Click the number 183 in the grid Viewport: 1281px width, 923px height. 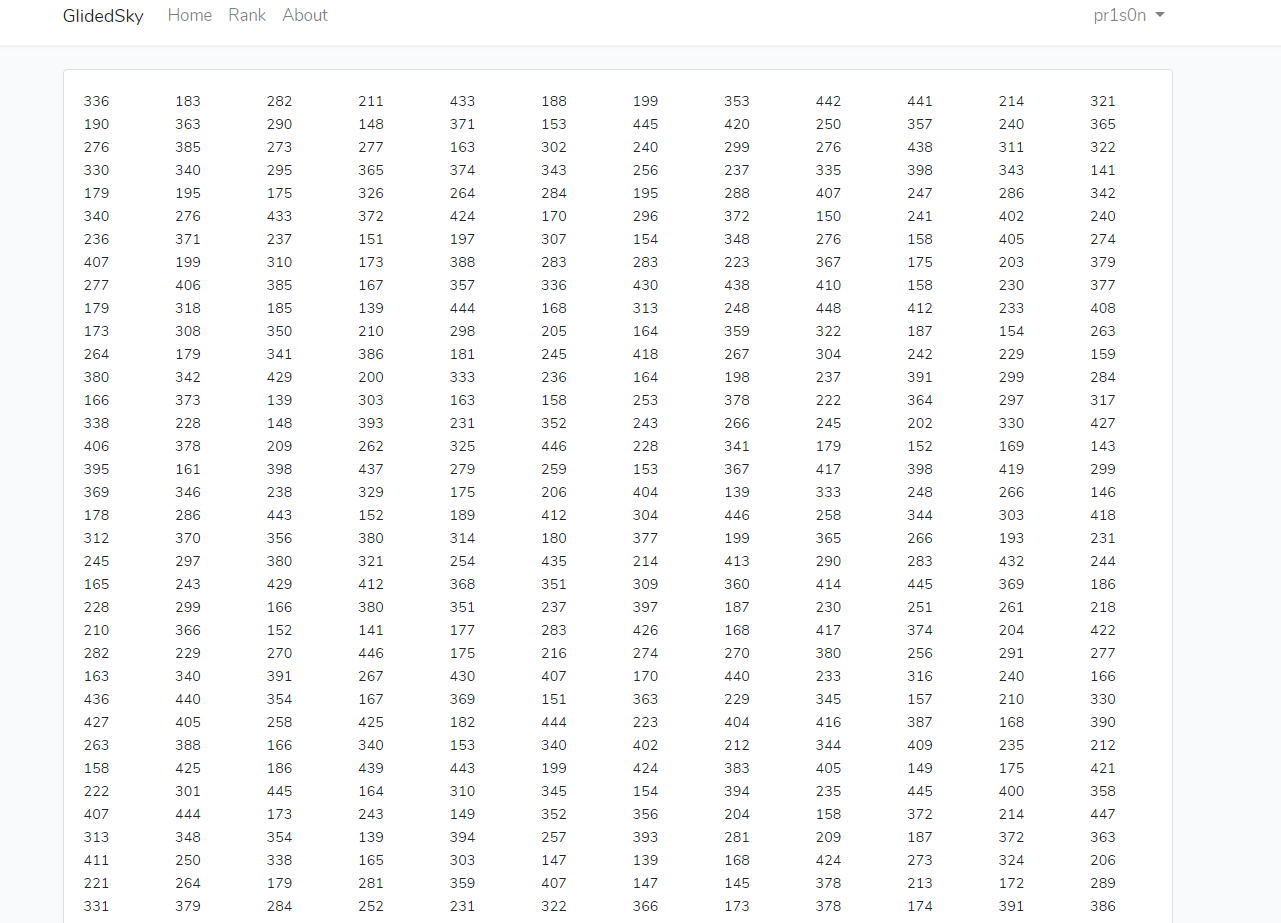[x=188, y=101]
